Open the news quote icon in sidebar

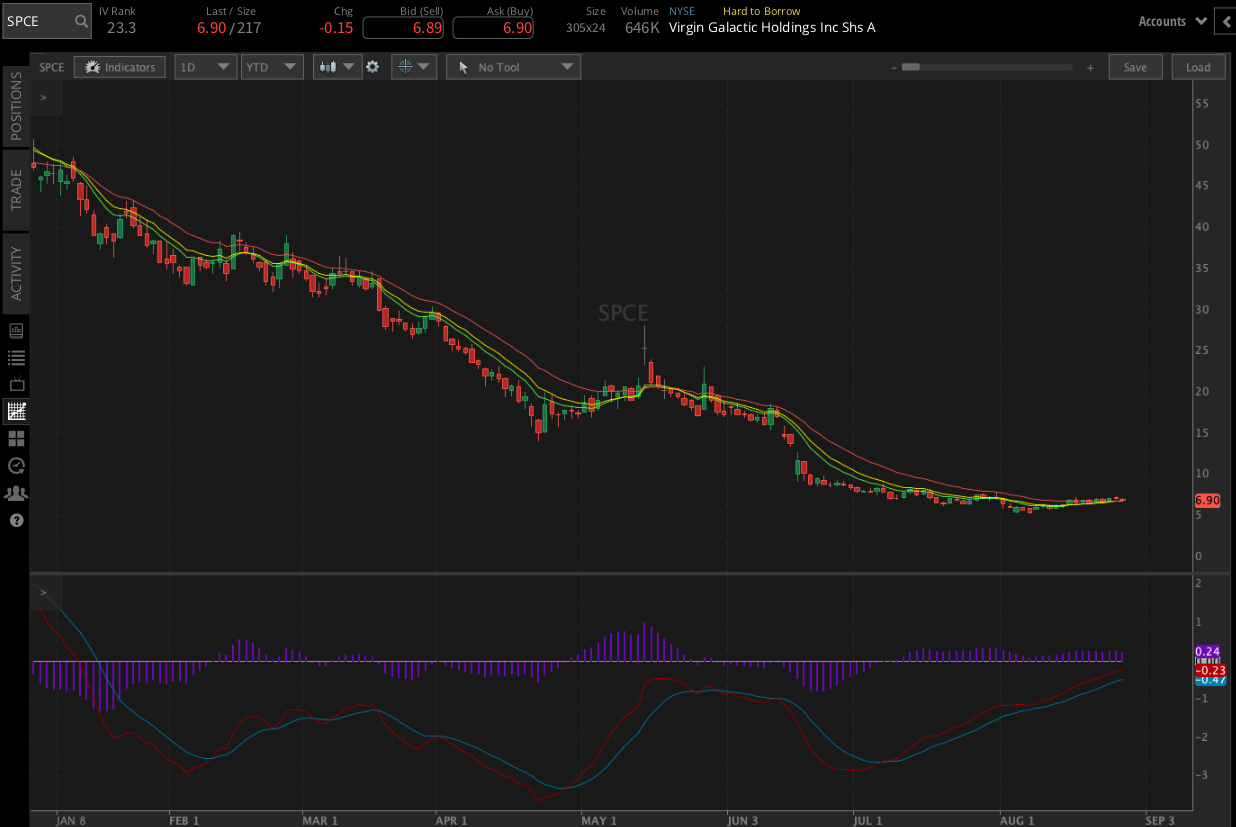point(16,331)
